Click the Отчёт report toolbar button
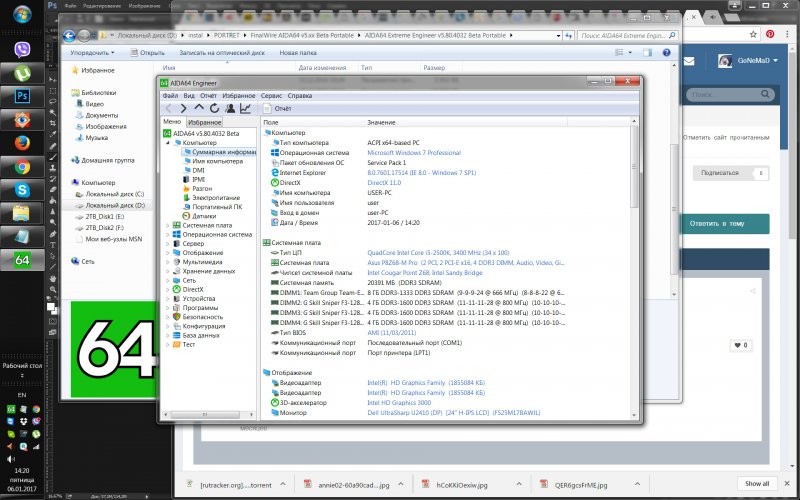The height and width of the screenshot is (500, 800). click(277, 108)
